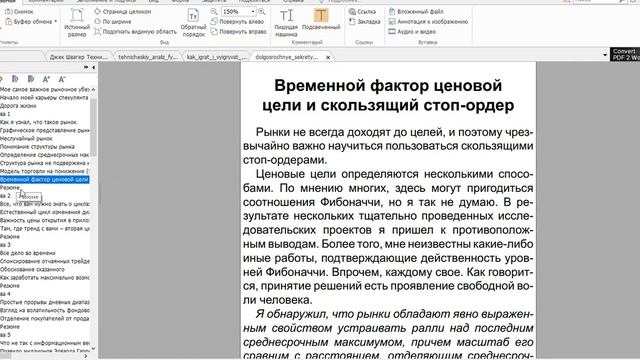Viewport: 640px width, 360px height.
Task: Open bookmark Все дело во времени
Action: [28, 253]
